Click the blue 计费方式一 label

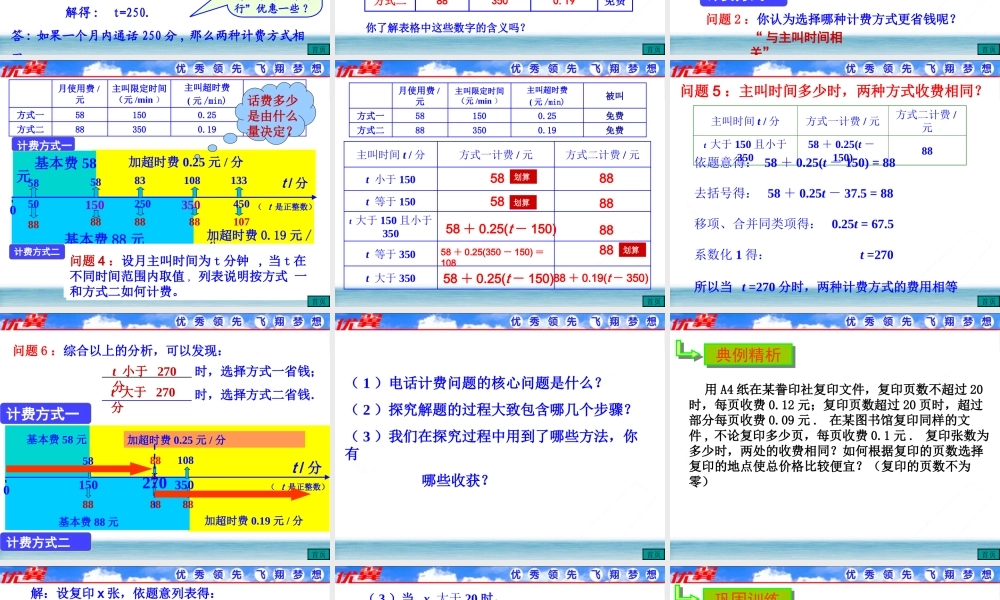point(45,413)
